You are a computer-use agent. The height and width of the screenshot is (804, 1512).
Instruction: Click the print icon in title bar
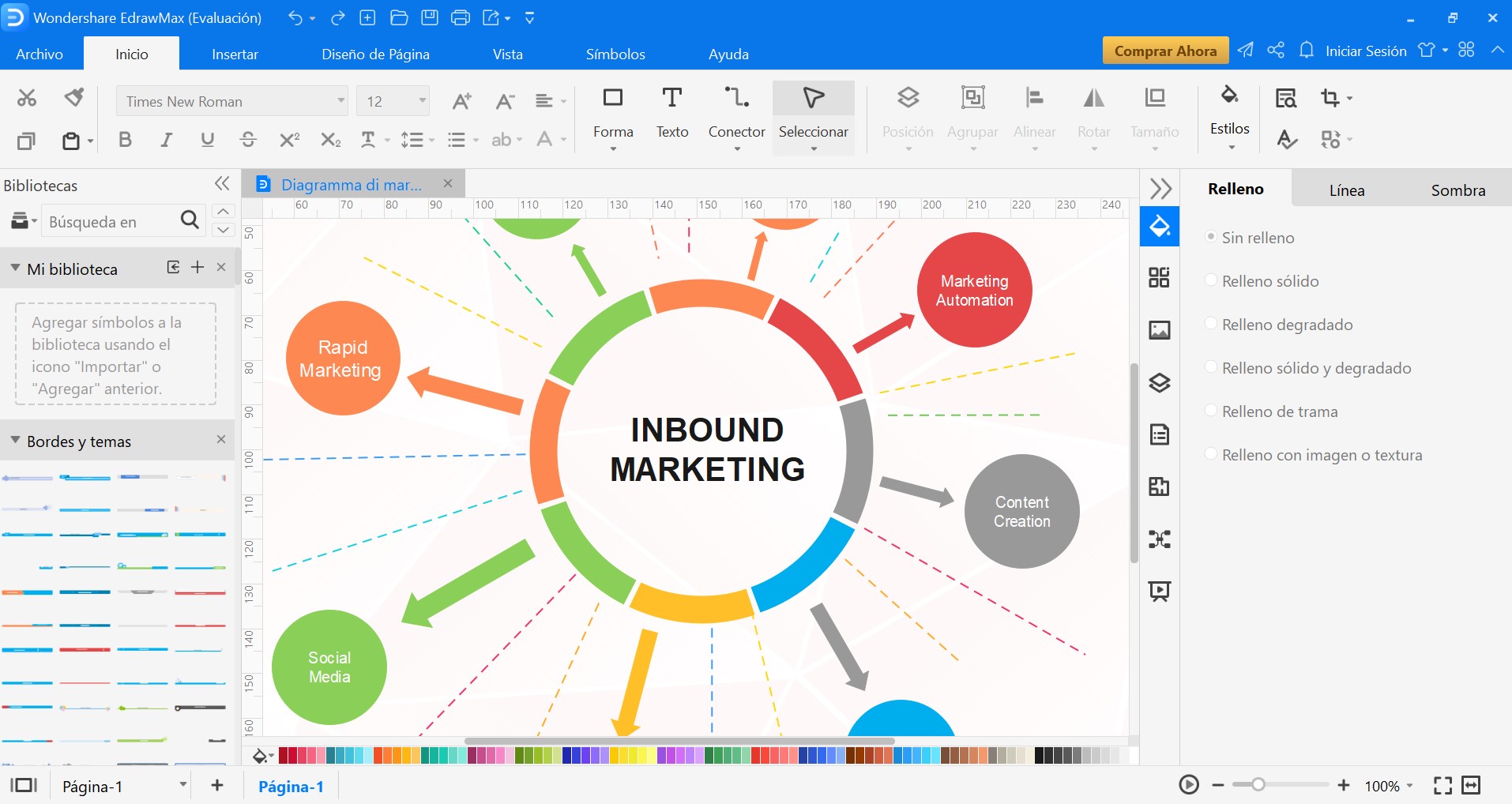pos(461,17)
